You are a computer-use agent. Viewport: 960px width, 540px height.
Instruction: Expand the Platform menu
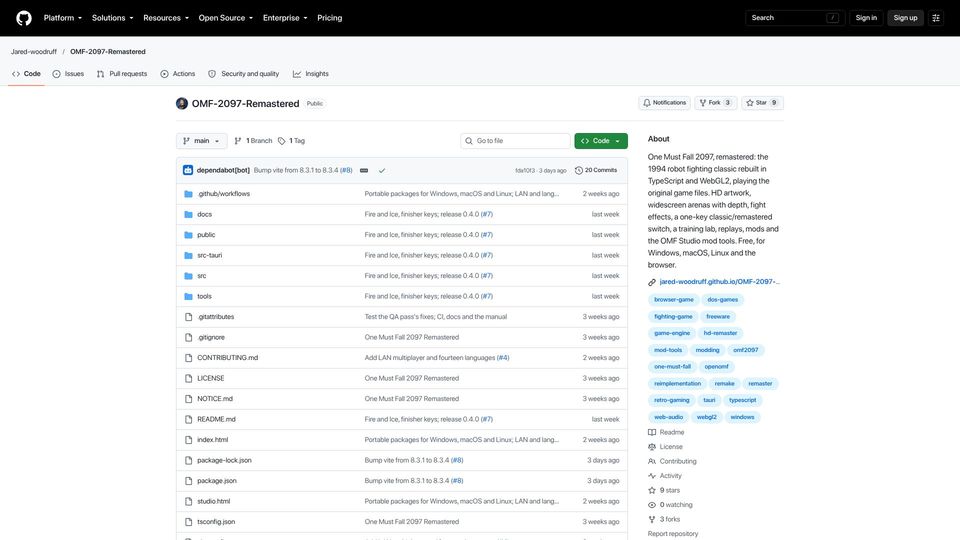coord(62,18)
